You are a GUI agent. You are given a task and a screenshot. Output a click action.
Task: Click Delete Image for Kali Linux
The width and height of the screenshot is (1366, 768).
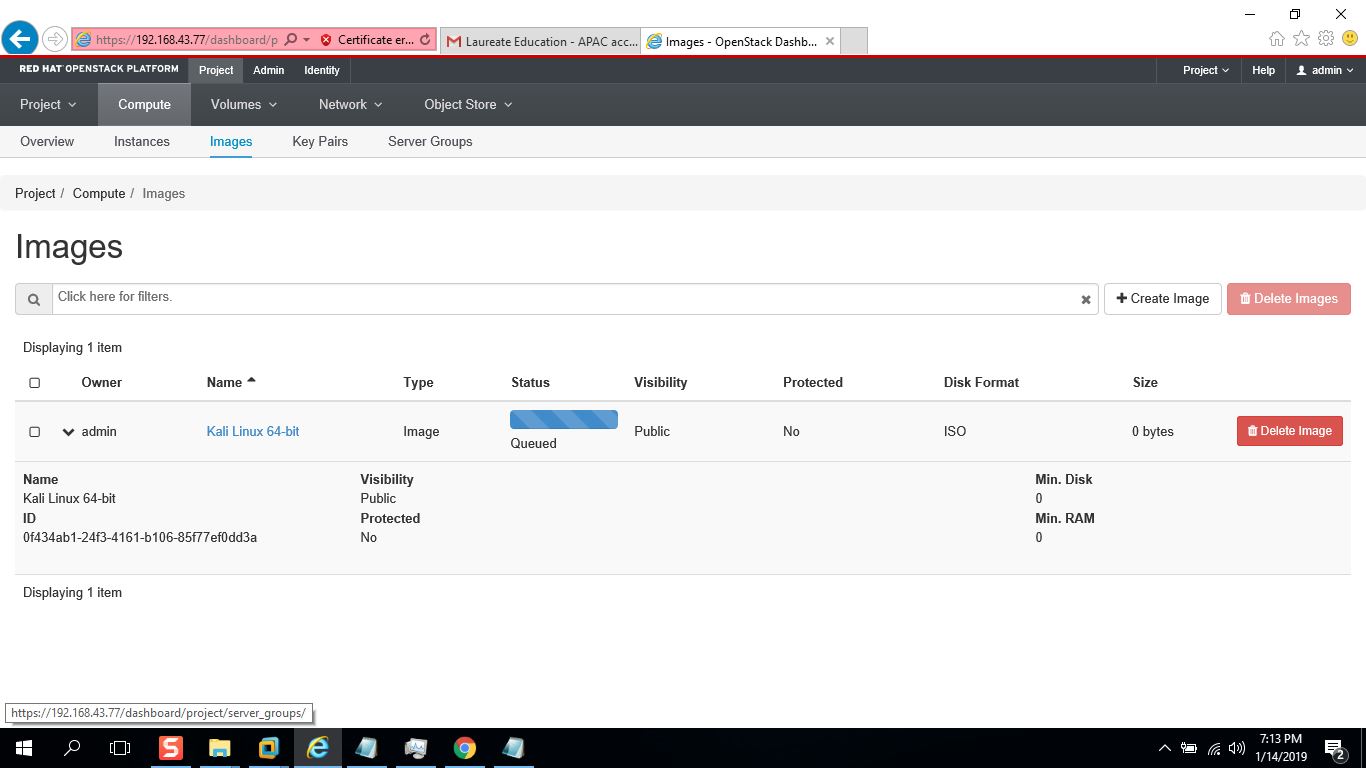[1290, 431]
